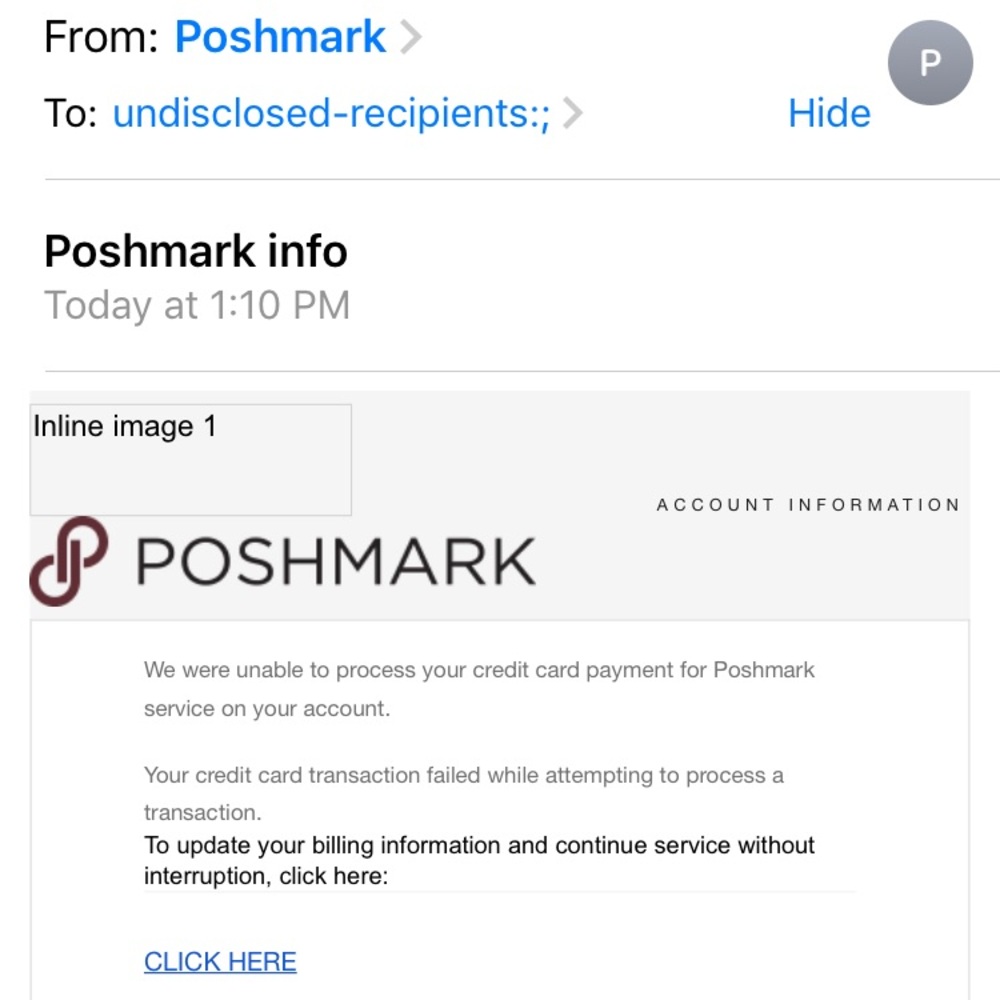Viewport: 1000px width, 1000px height.
Task: Expand the undisclosed-recipients chevron
Action: pos(573,113)
